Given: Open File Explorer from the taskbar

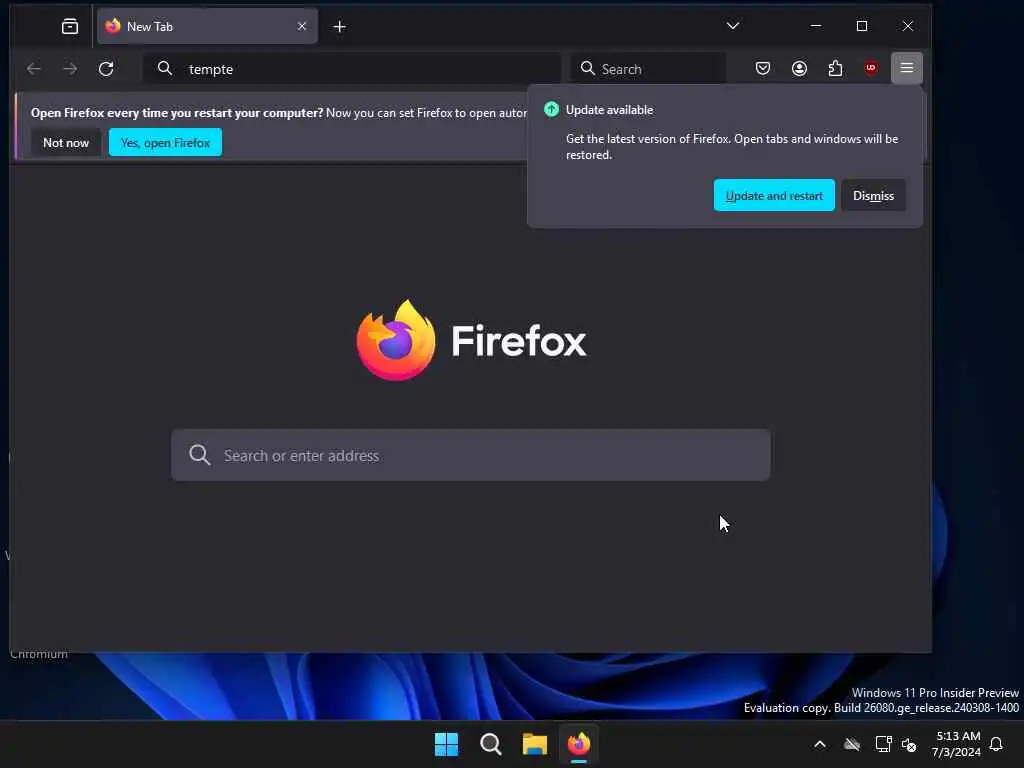Looking at the screenshot, I should tap(535, 744).
